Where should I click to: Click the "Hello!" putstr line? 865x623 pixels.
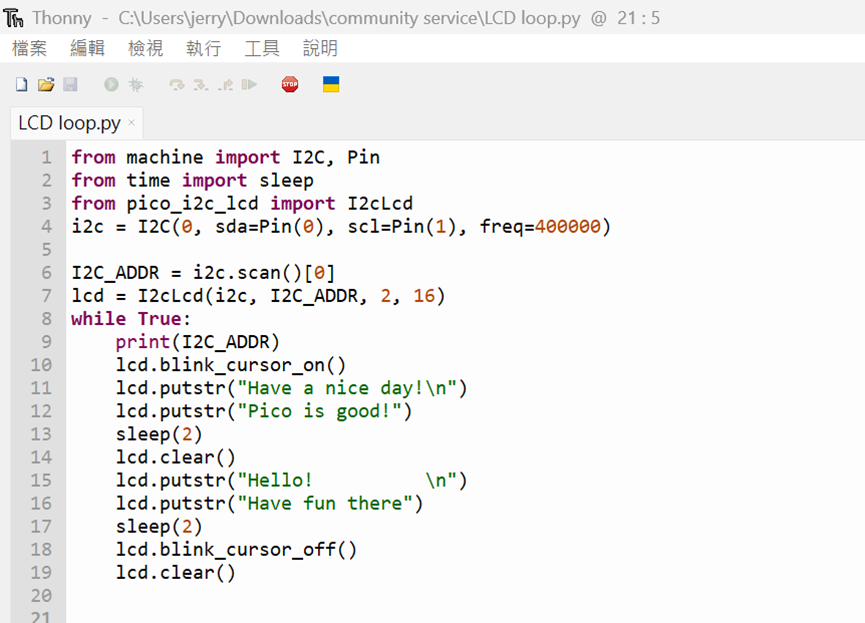291,481
